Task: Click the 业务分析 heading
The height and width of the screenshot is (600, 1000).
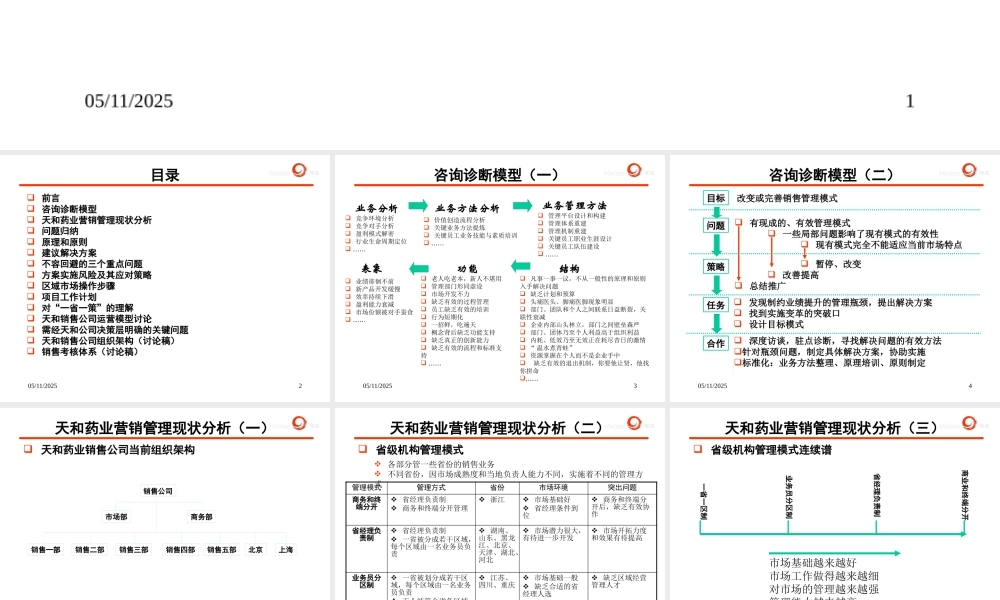Action: [x=376, y=209]
